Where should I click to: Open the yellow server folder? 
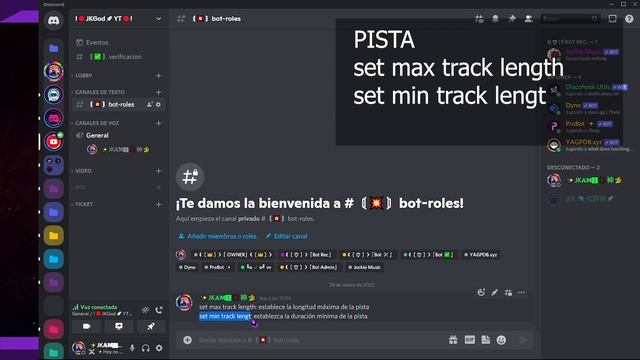pyautogui.click(x=53, y=236)
